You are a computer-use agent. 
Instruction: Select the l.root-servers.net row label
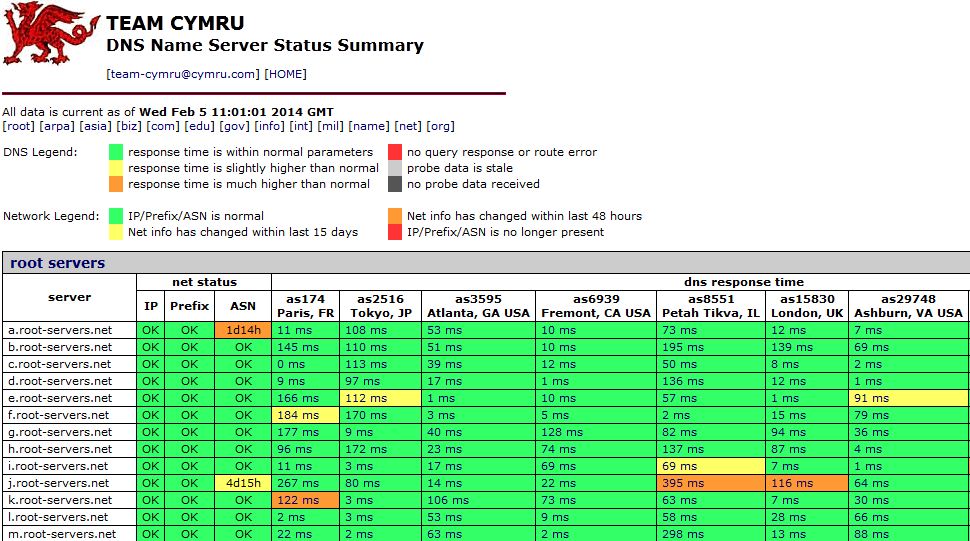click(58, 517)
